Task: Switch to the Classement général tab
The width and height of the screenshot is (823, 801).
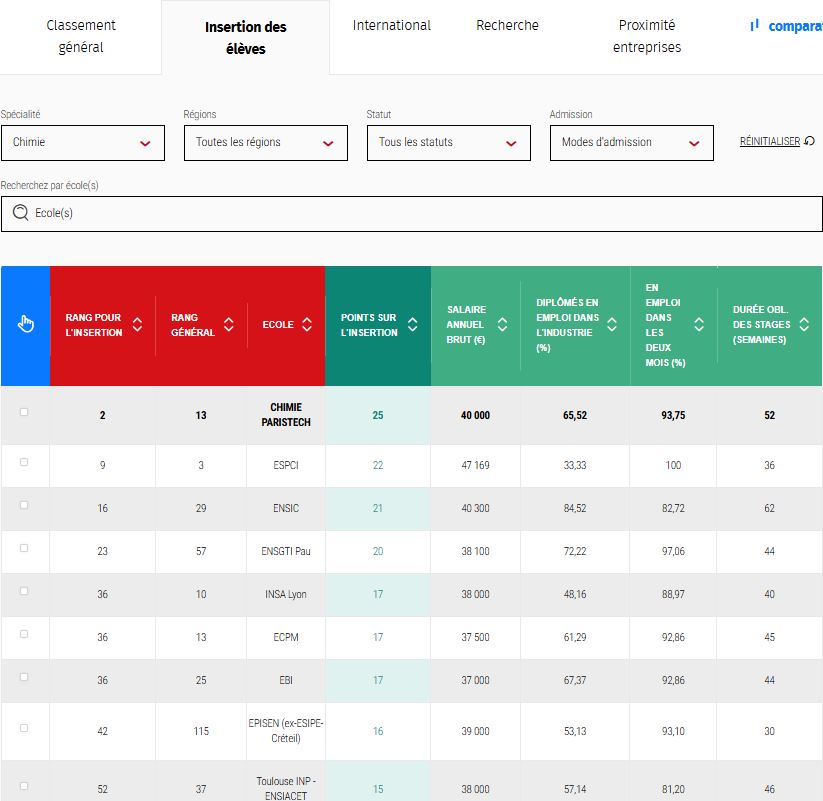Action: 81,37
